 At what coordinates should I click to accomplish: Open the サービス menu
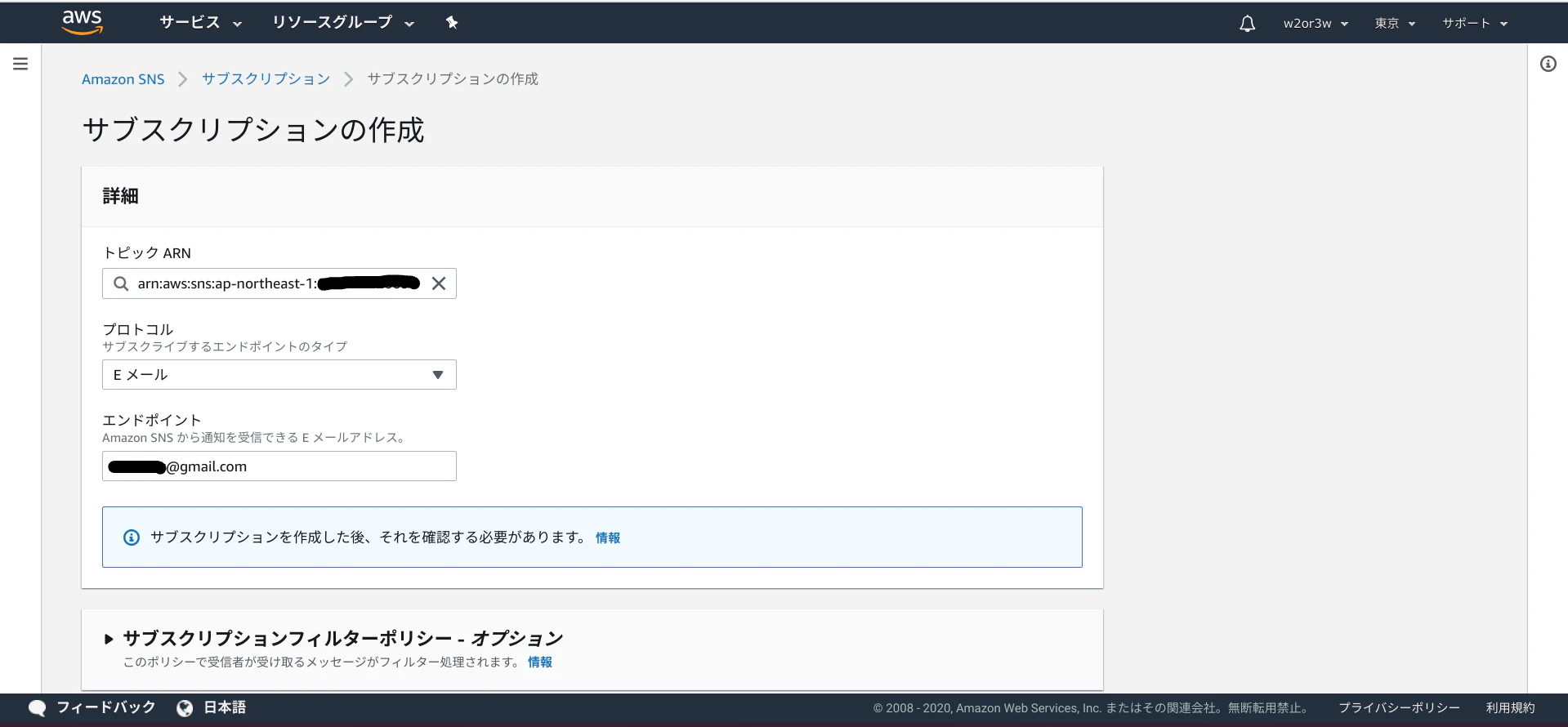pos(200,23)
